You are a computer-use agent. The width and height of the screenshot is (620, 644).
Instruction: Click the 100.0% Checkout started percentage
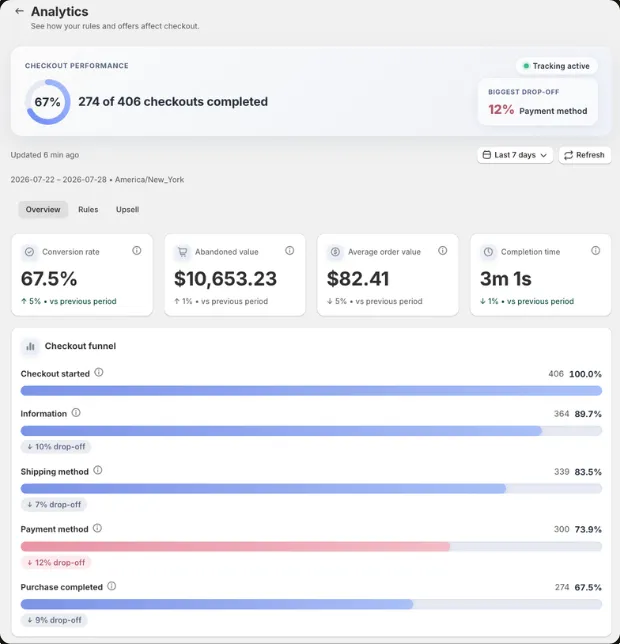[x=585, y=374]
